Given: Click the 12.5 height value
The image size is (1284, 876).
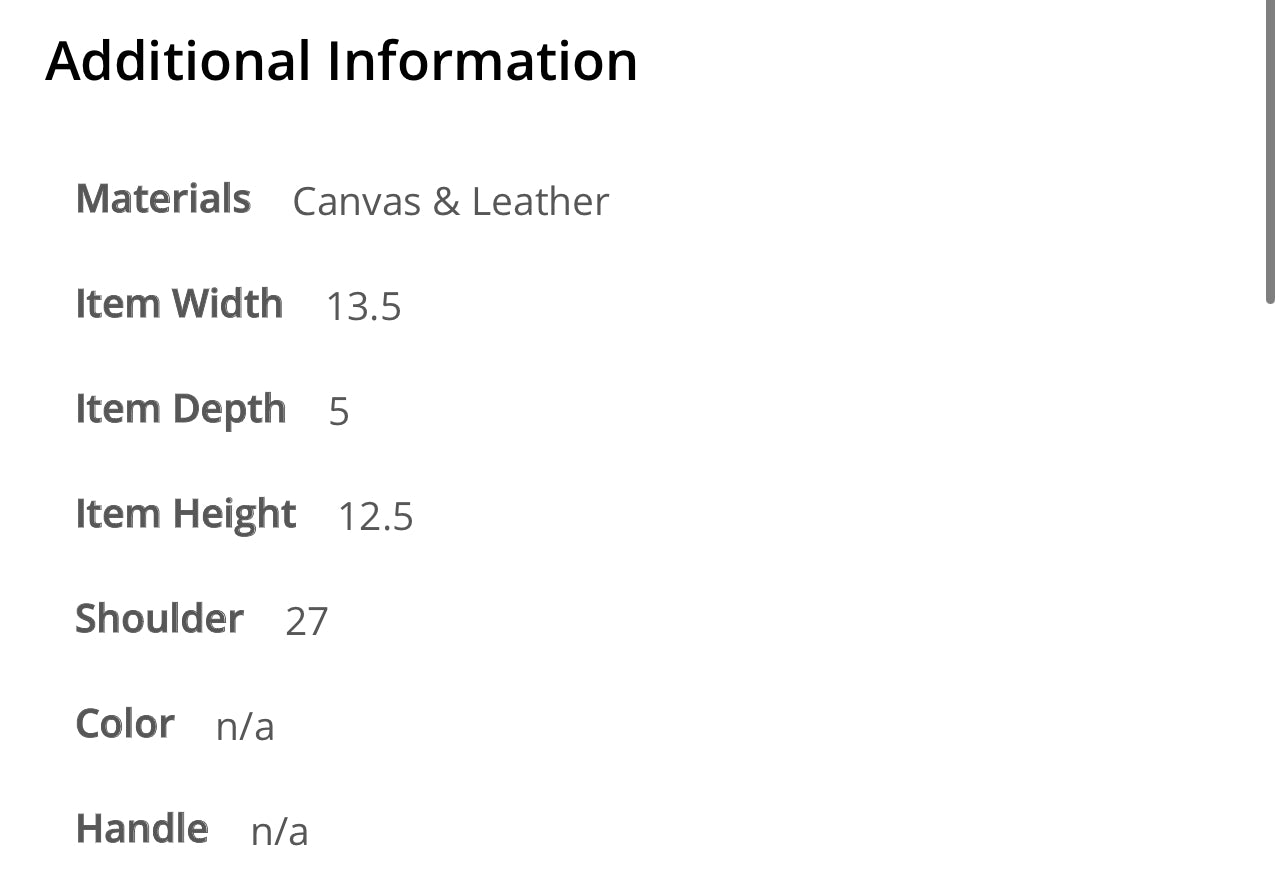Looking at the screenshot, I should pyautogui.click(x=375, y=517).
